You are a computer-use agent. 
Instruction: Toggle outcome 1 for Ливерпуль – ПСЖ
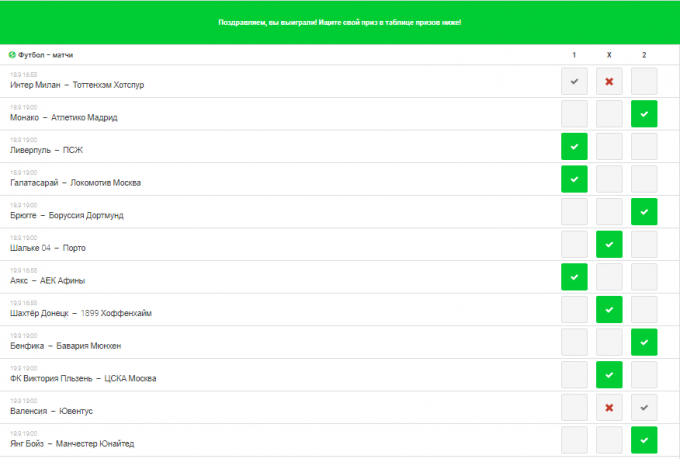pos(574,146)
